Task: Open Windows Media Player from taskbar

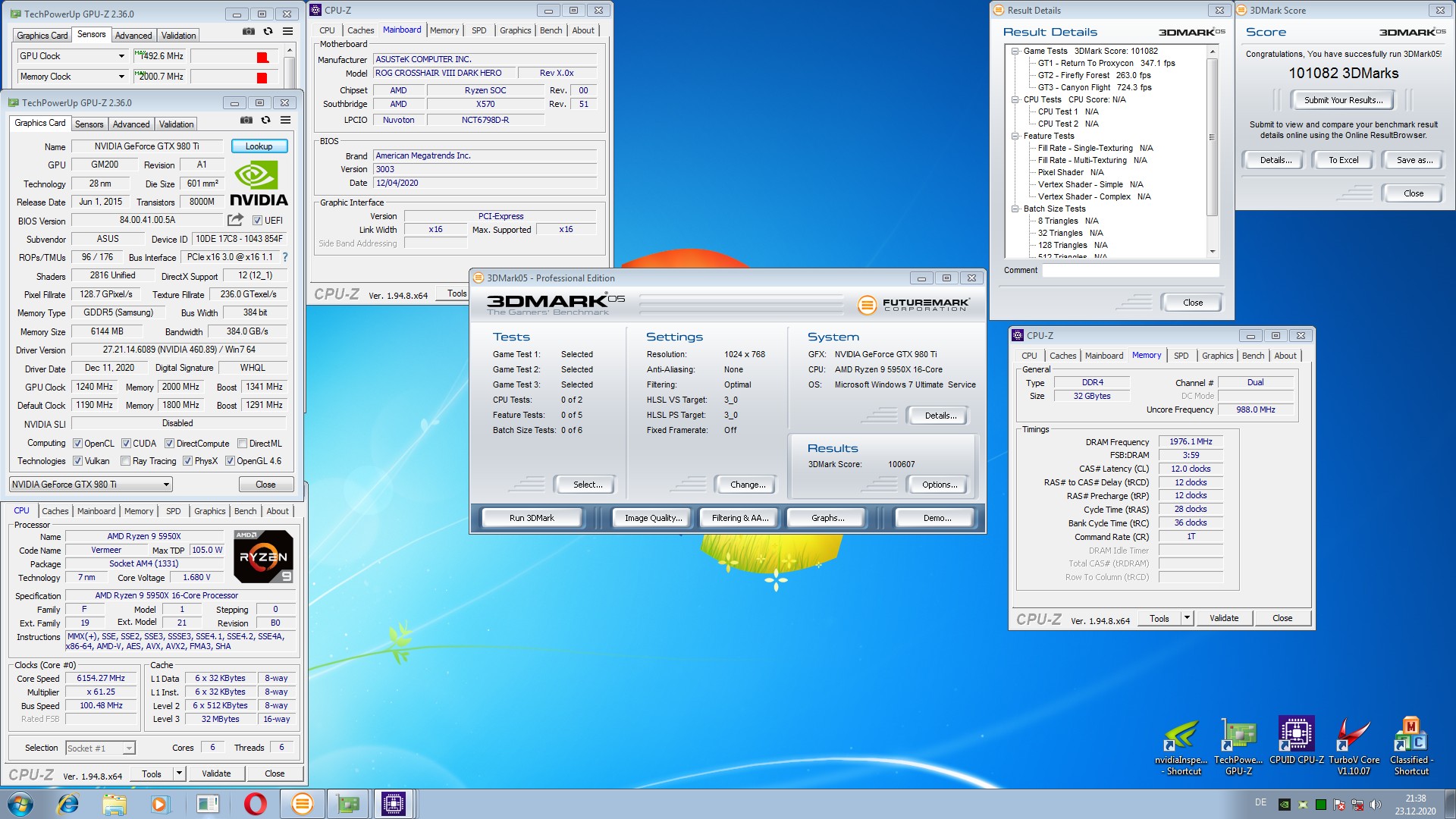Action: tap(160, 804)
